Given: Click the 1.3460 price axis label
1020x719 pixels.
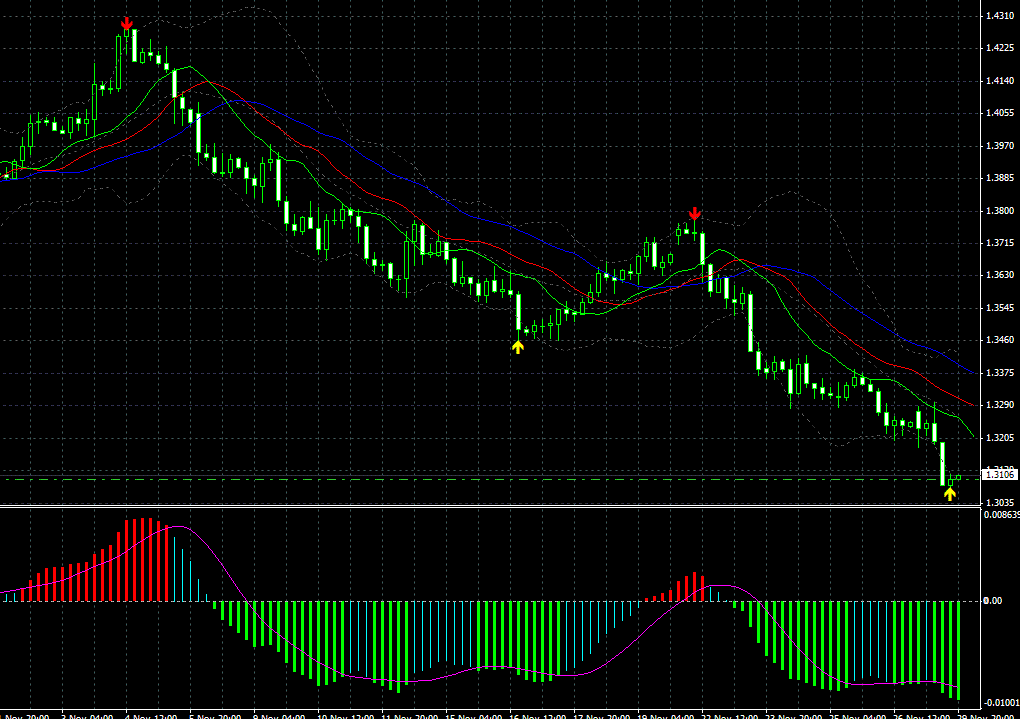Looking at the screenshot, I should point(1000,340).
